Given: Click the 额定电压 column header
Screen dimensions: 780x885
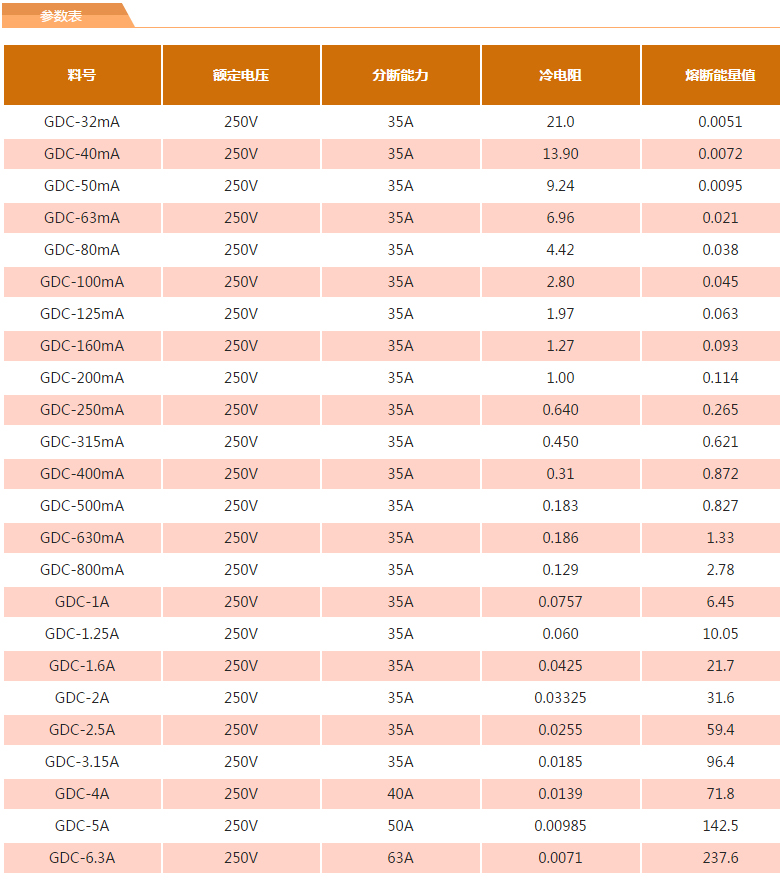Looking at the screenshot, I should [x=241, y=75].
